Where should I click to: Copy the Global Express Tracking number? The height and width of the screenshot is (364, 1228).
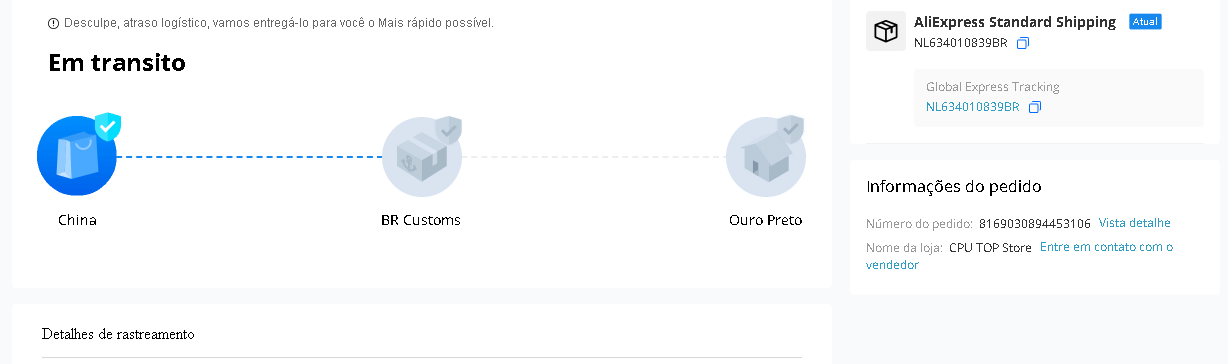[x=1035, y=107]
